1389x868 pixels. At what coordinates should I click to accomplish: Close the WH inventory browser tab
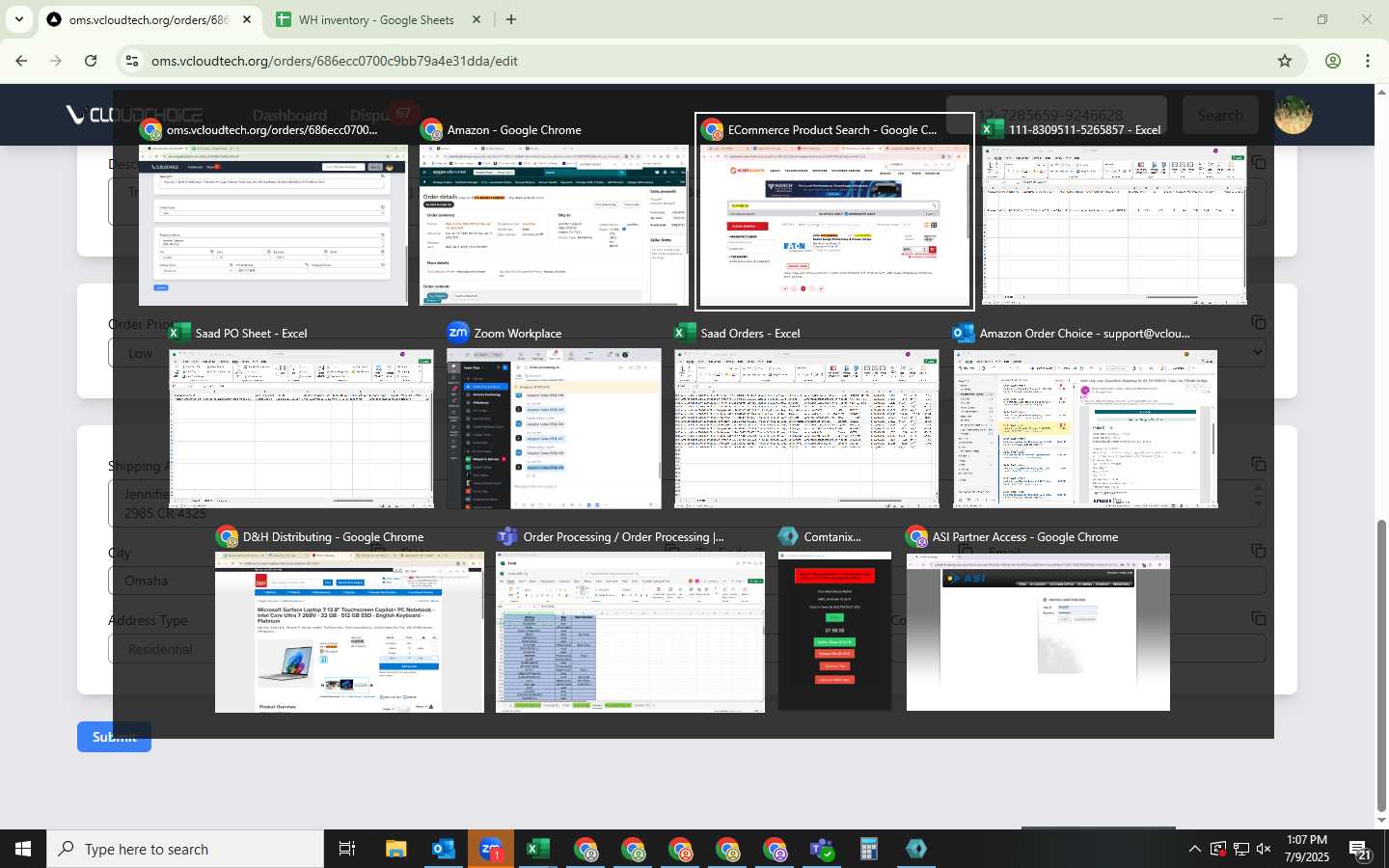[477, 19]
